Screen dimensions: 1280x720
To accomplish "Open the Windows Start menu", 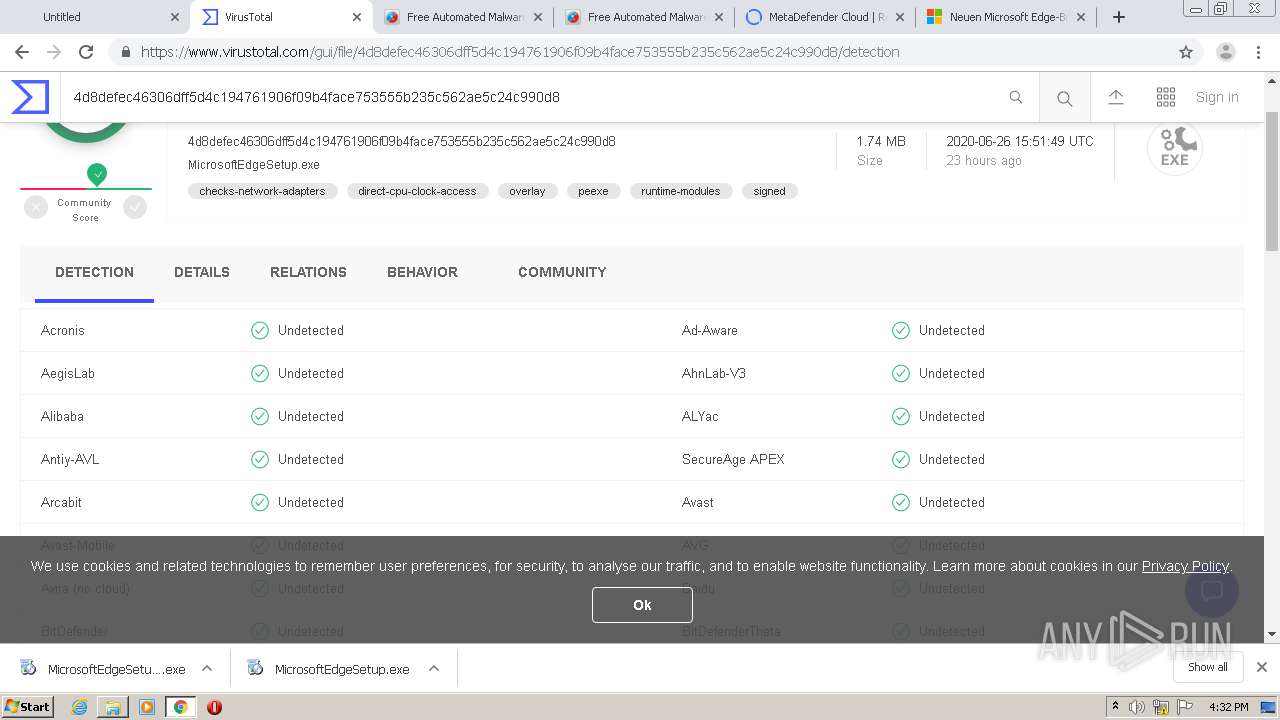I will (x=27, y=707).
